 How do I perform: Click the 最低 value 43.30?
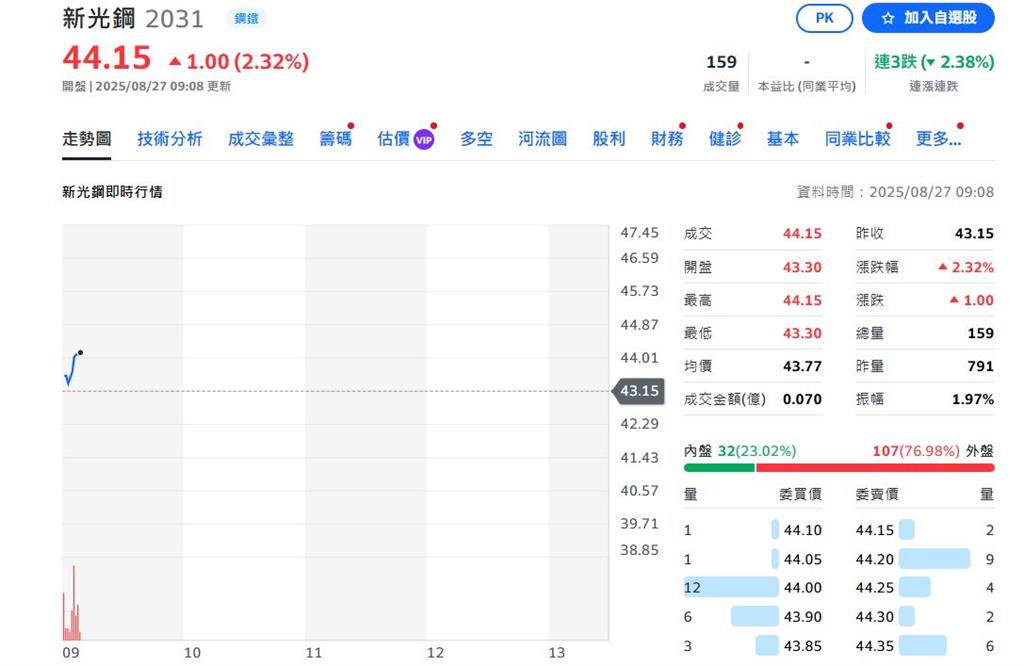tap(802, 334)
